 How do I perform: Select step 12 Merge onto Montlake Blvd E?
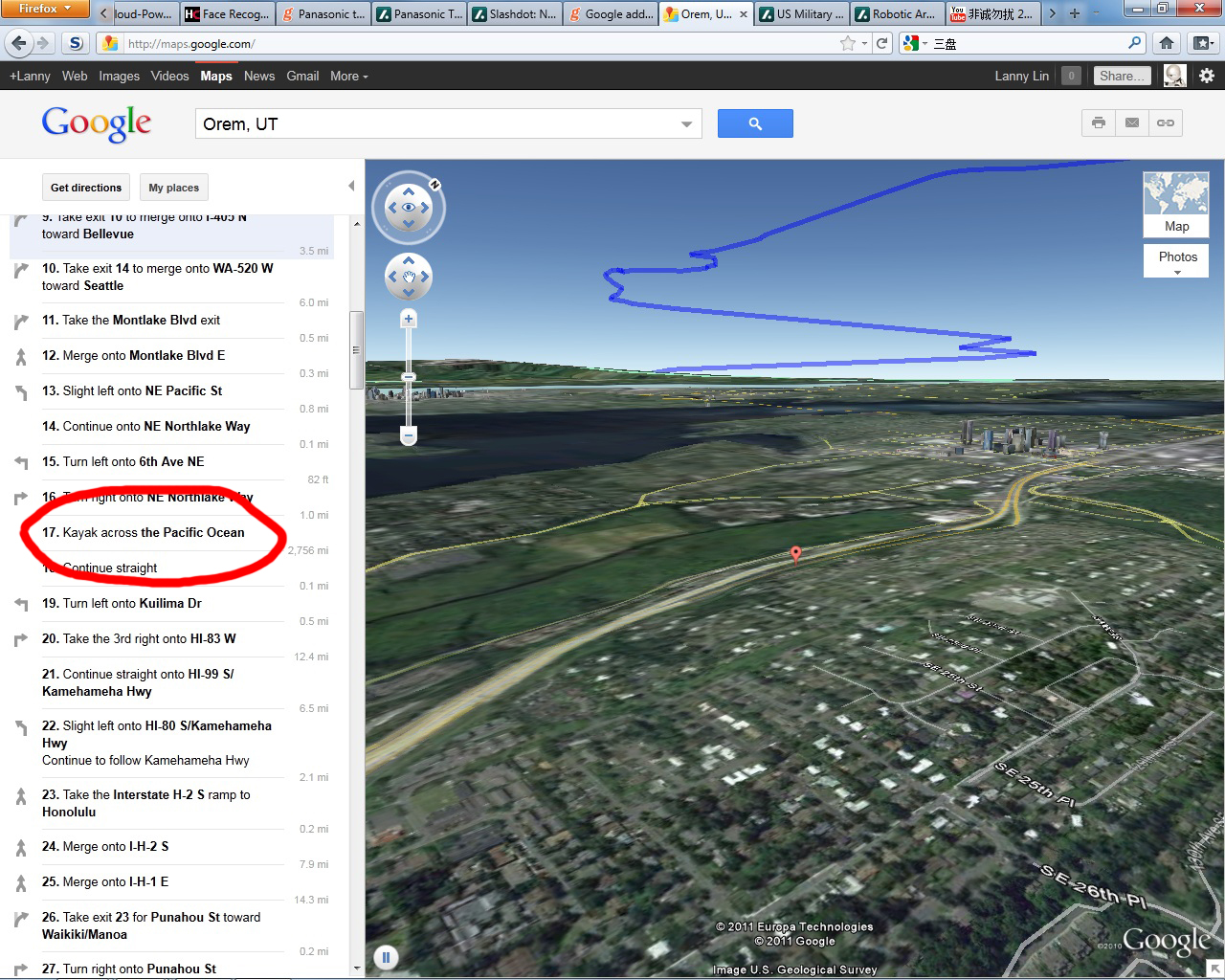click(x=134, y=356)
